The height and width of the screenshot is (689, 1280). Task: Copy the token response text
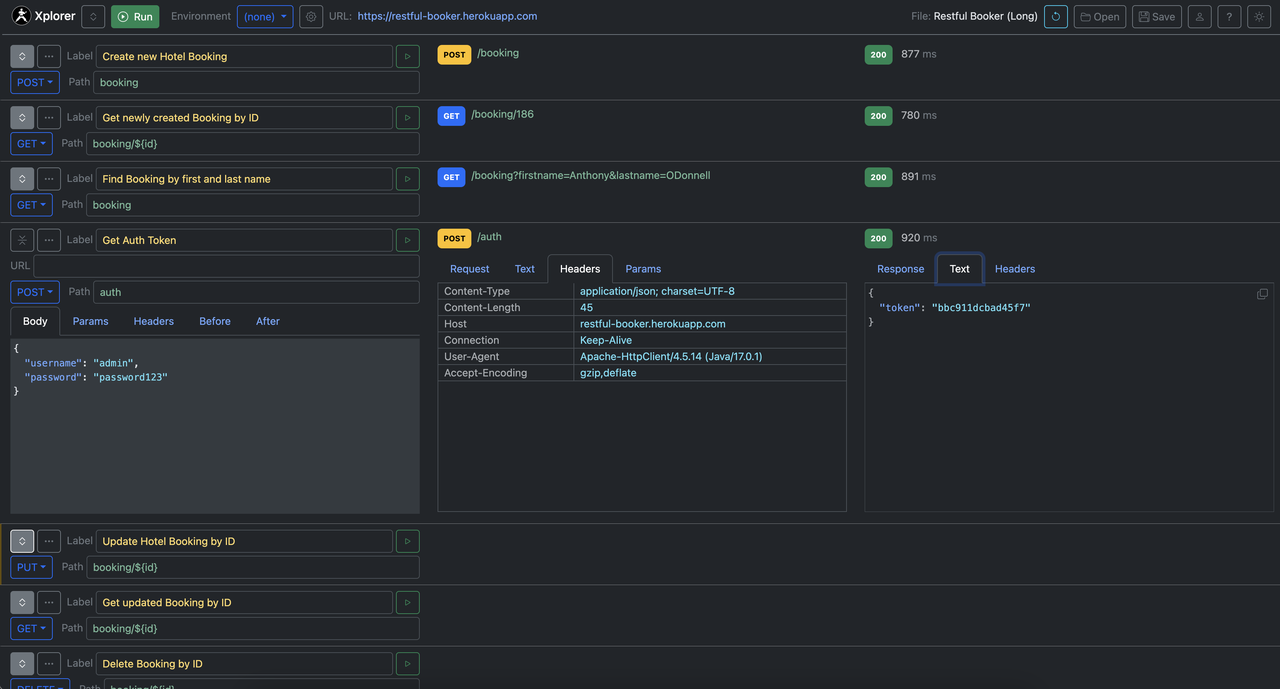click(x=1262, y=294)
